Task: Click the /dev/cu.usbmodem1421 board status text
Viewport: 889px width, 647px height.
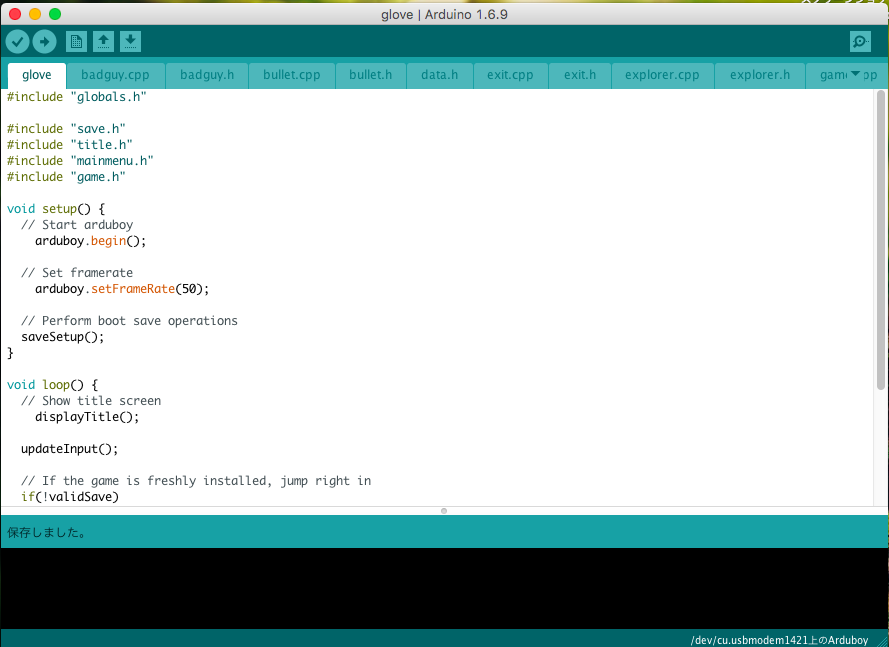Action: [x=779, y=640]
